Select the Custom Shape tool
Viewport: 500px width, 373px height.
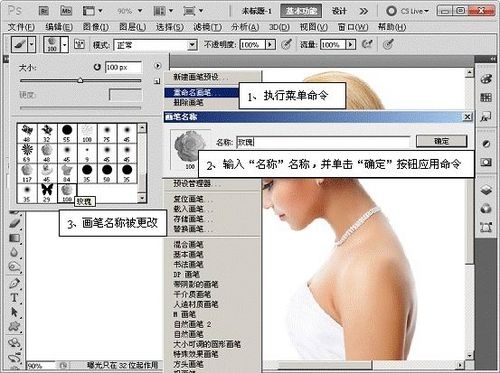click(14, 326)
